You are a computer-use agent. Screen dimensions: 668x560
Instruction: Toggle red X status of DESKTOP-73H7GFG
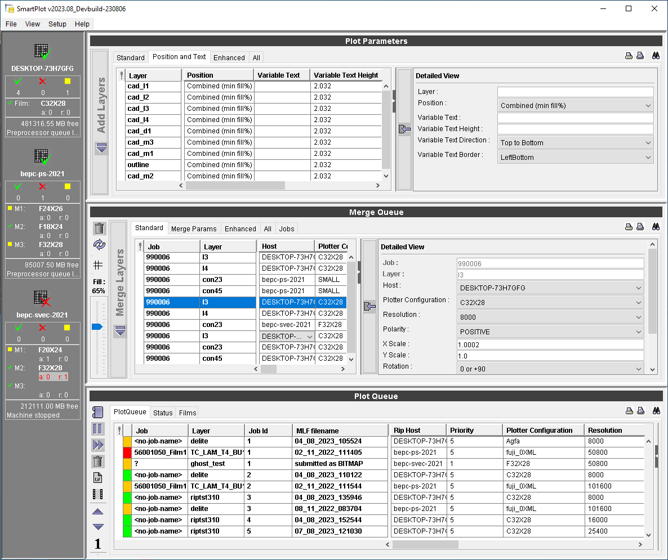coord(42,81)
